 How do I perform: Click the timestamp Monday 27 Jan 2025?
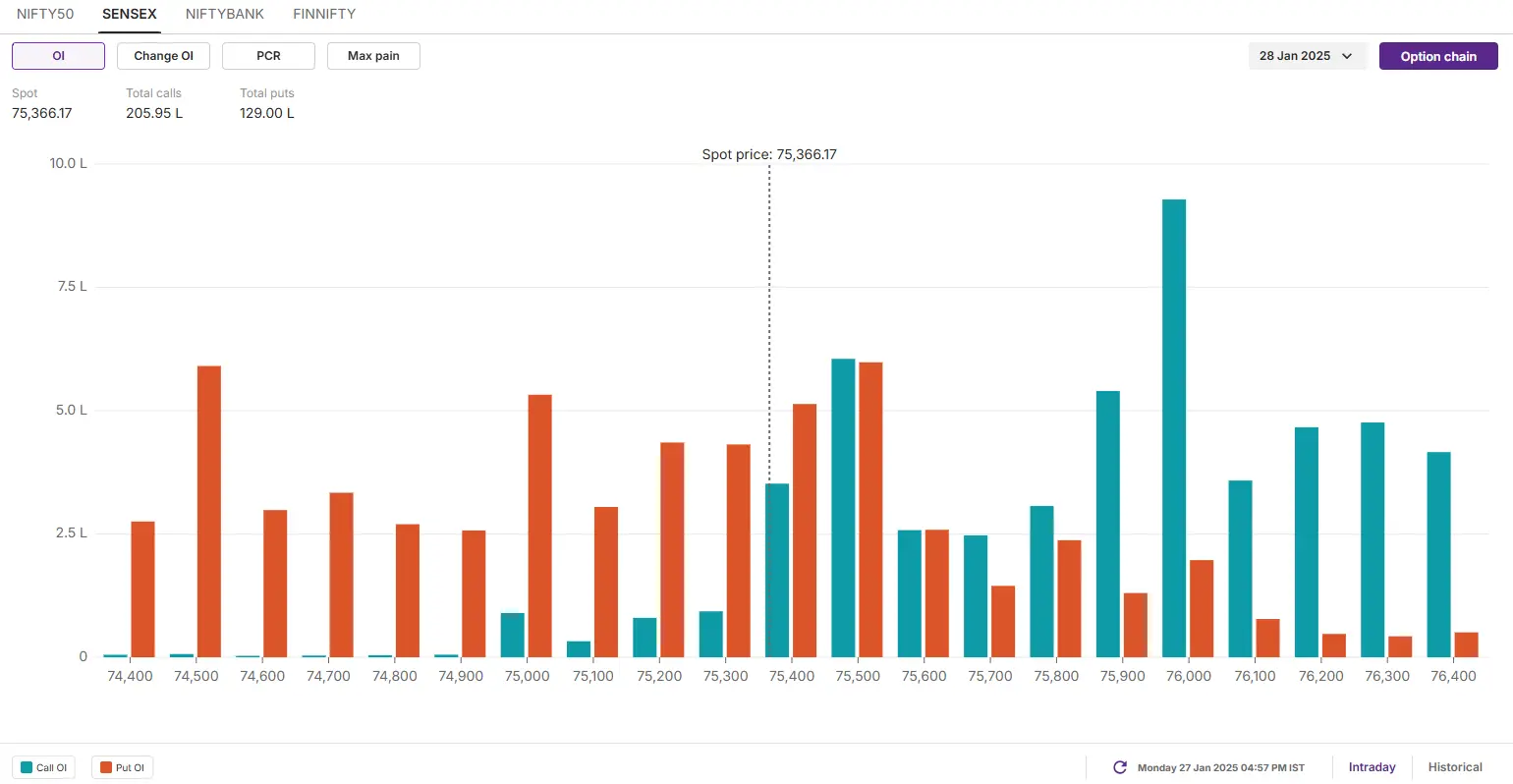[x=1221, y=767]
